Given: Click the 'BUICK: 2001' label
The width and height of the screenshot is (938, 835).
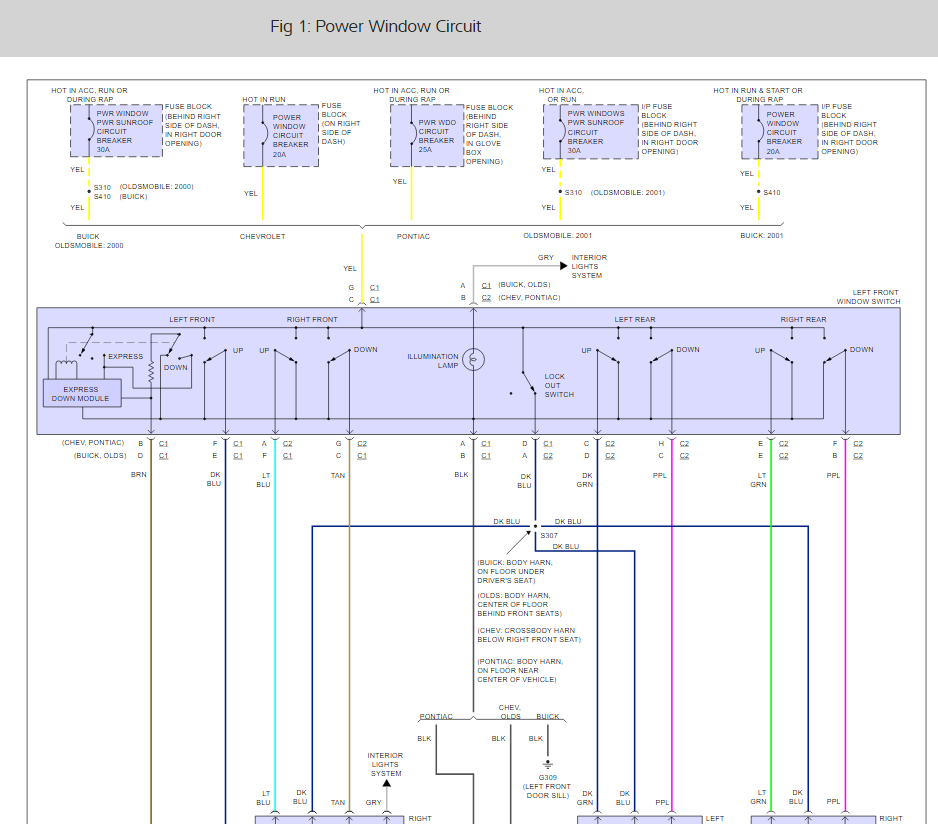Looking at the screenshot, I should (762, 235).
